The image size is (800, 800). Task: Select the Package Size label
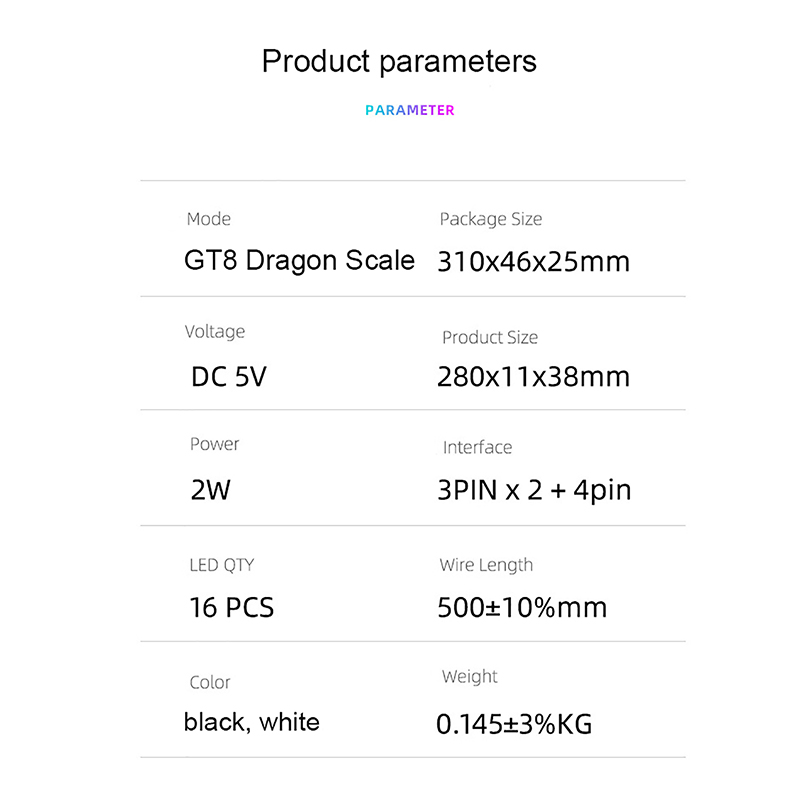tap(490, 219)
